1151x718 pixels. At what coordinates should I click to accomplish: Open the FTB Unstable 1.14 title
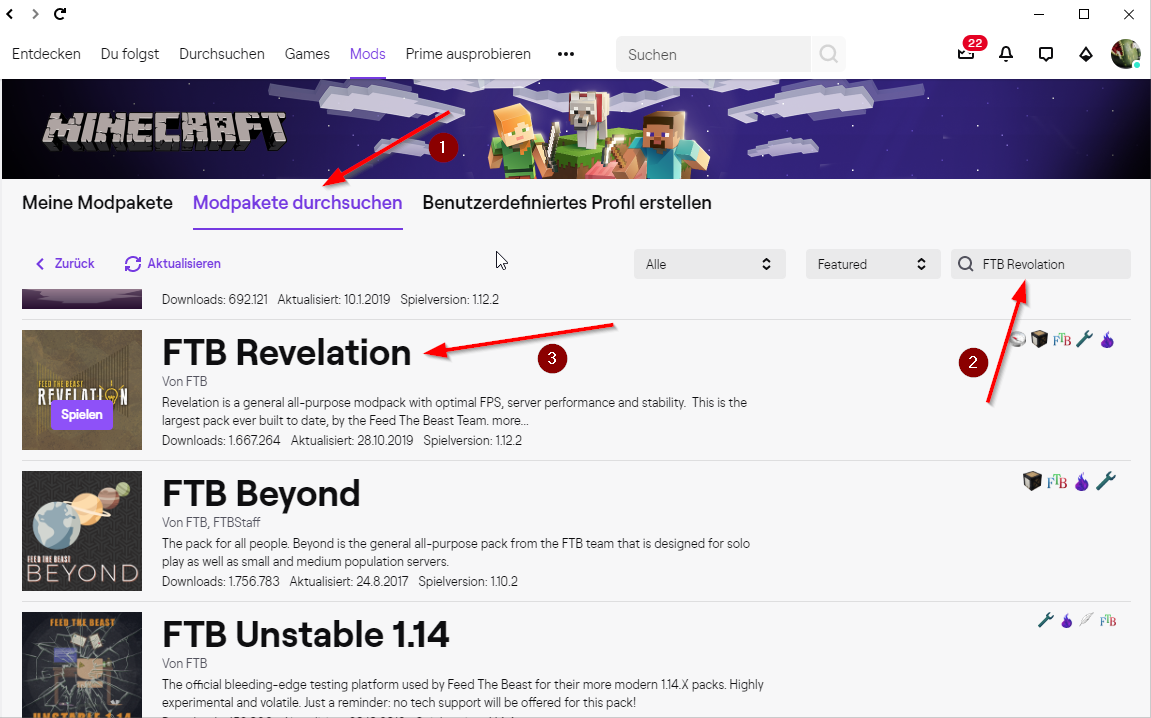pos(305,634)
